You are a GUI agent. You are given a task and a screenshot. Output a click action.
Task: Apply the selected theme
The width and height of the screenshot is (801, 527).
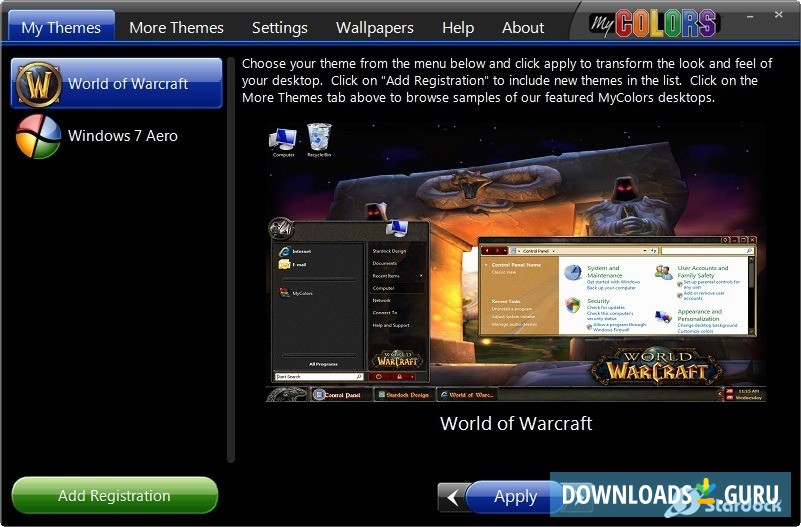515,496
